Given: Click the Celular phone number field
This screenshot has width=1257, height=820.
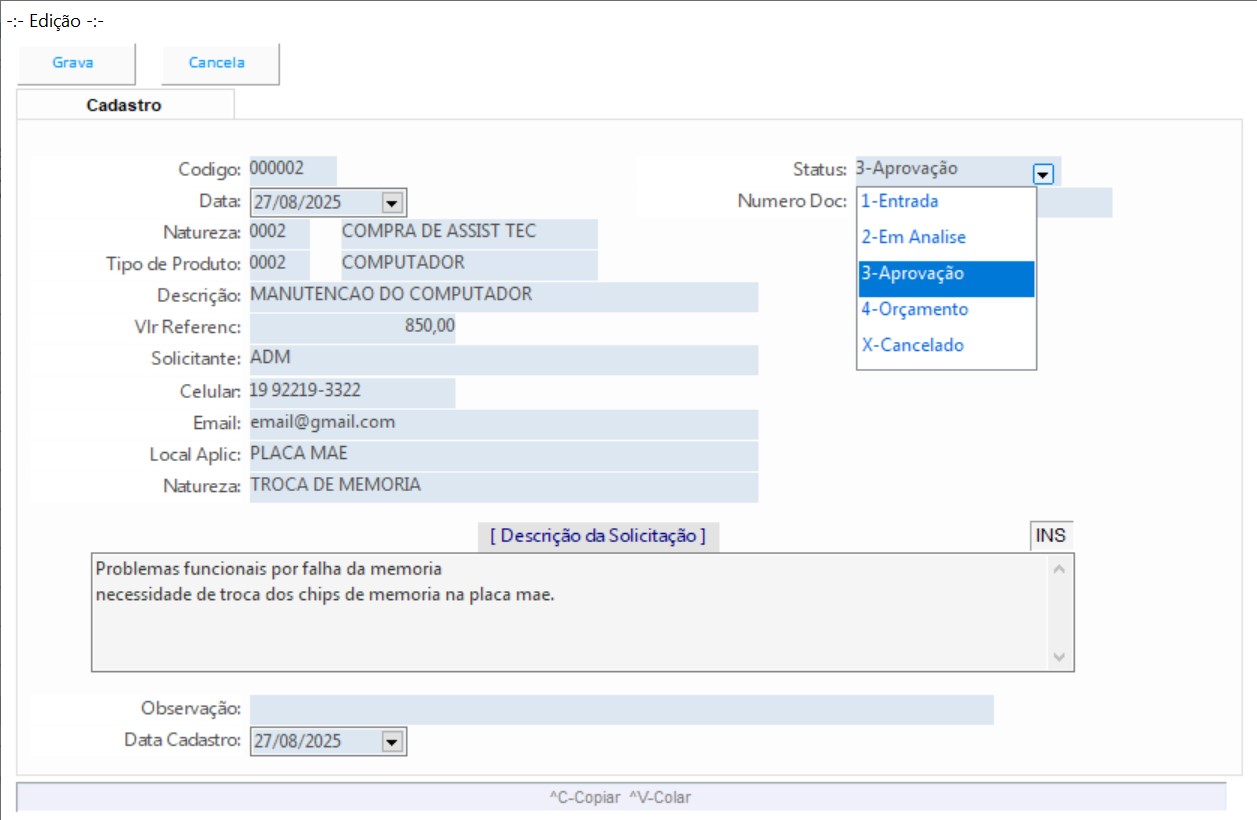Looking at the screenshot, I should (x=351, y=392).
